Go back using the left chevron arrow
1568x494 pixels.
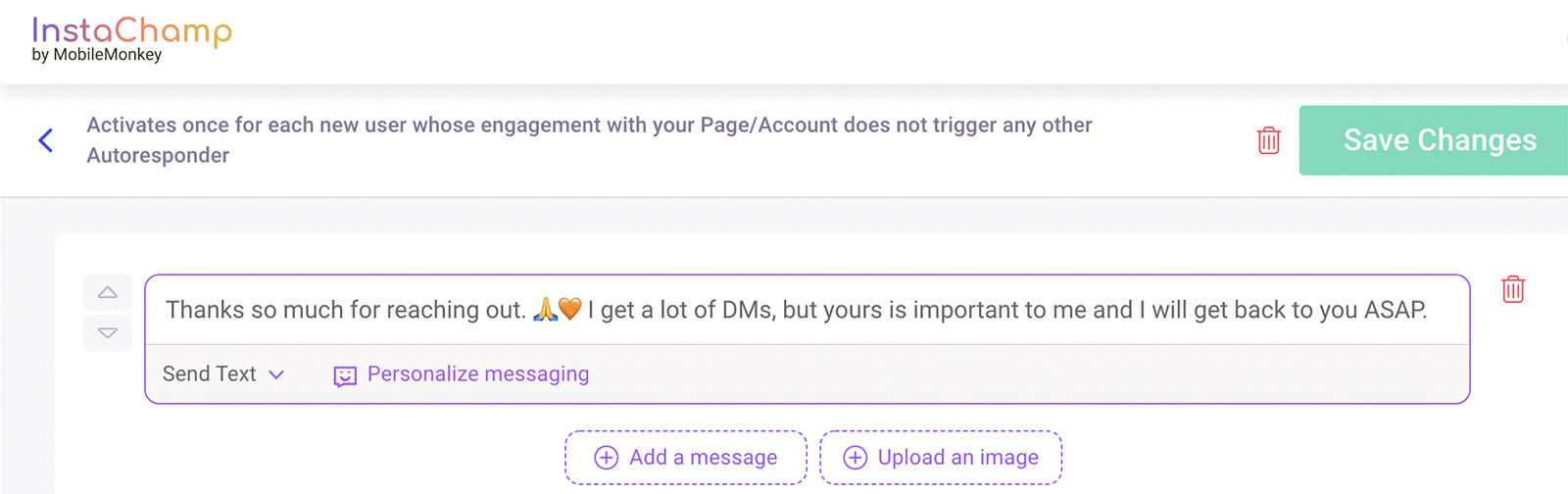tap(45, 140)
